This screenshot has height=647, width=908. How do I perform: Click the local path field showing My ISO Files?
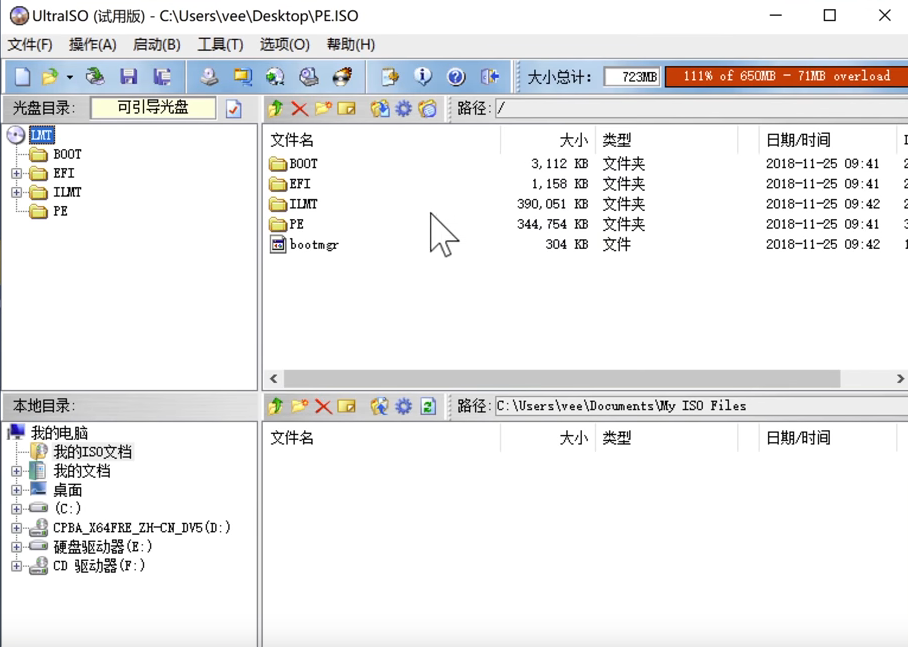(701, 406)
